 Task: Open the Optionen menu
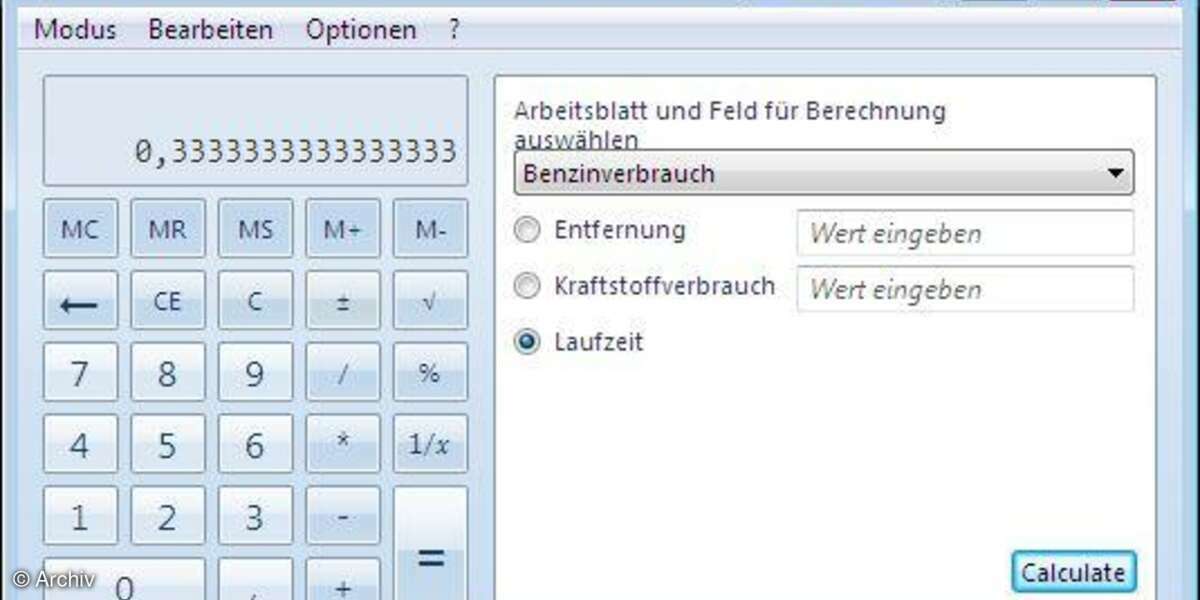tap(361, 30)
